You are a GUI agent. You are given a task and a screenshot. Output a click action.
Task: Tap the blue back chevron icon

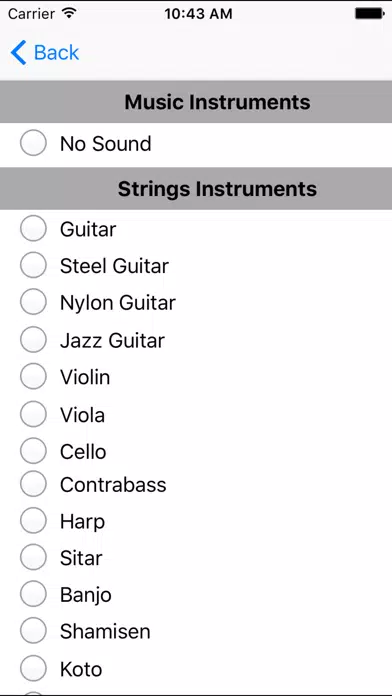tap(18, 52)
